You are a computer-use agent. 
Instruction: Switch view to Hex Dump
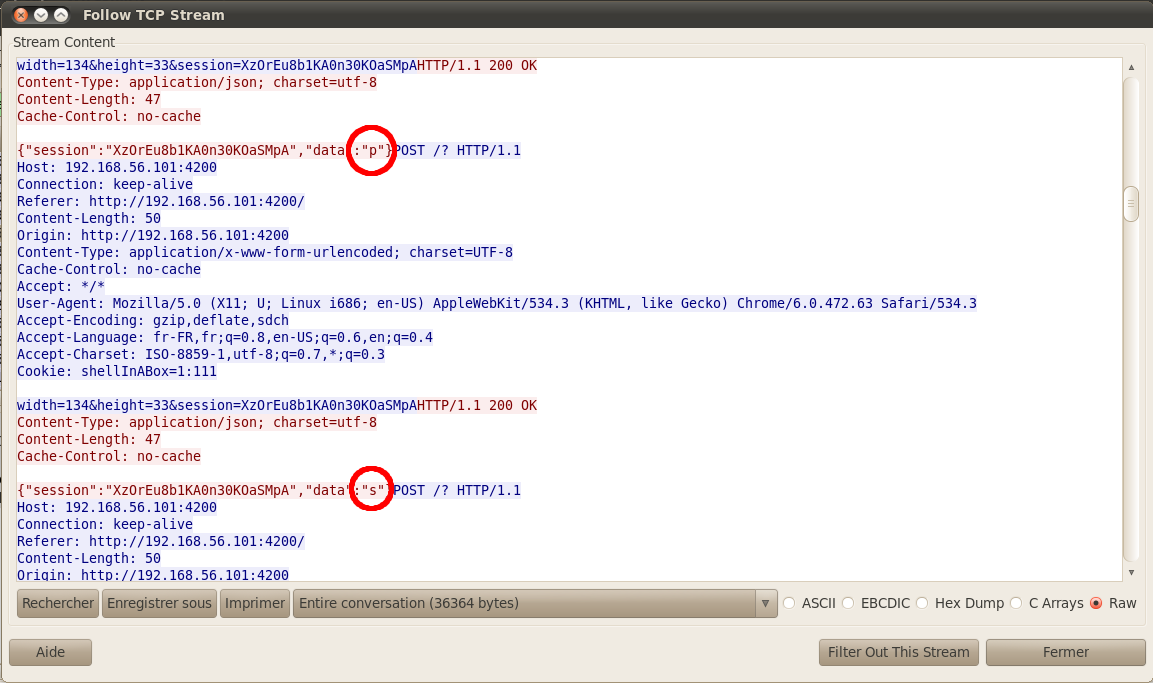tap(921, 603)
